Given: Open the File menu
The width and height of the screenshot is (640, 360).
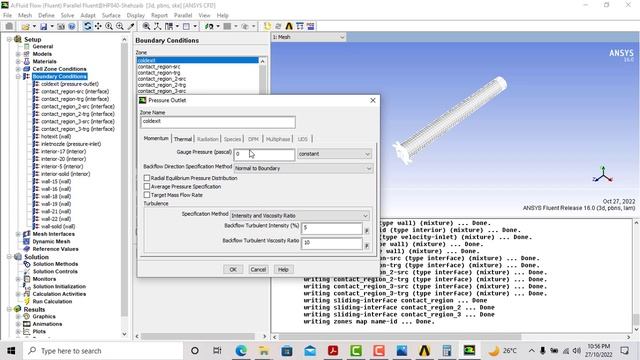Looking at the screenshot, I should pyautogui.click(x=7, y=16).
